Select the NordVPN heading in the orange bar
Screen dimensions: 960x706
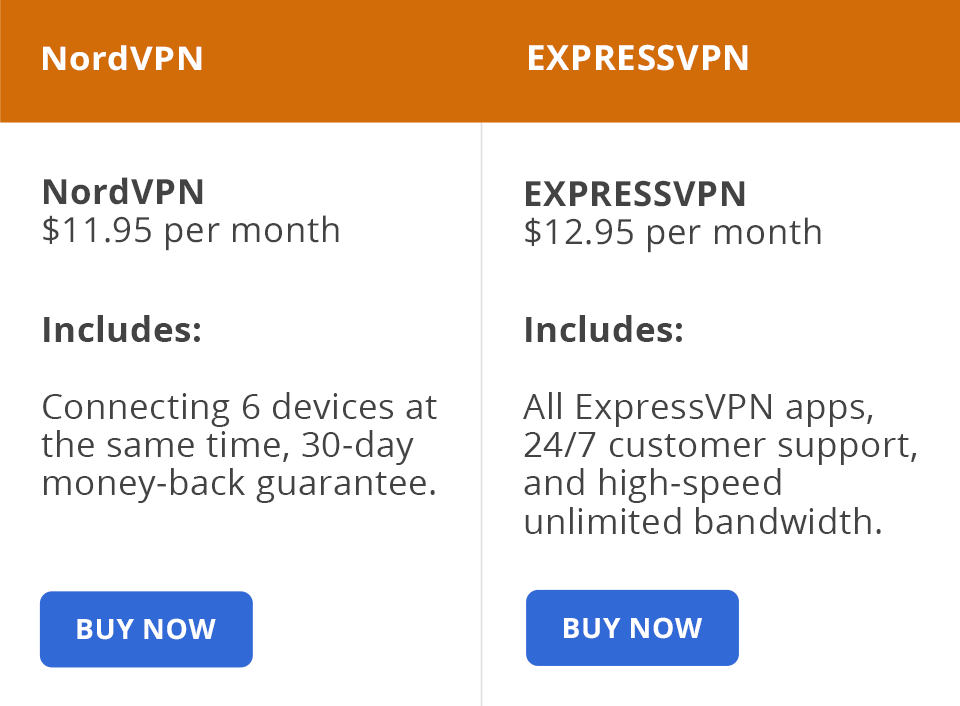point(122,59)
